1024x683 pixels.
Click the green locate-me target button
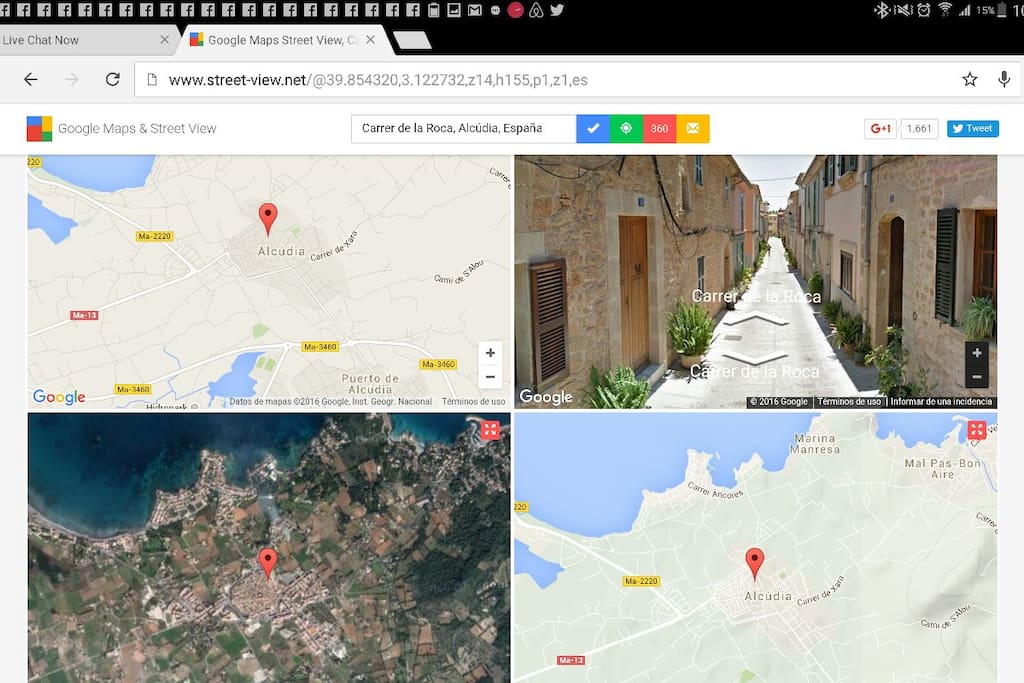(x=626, y=129)
